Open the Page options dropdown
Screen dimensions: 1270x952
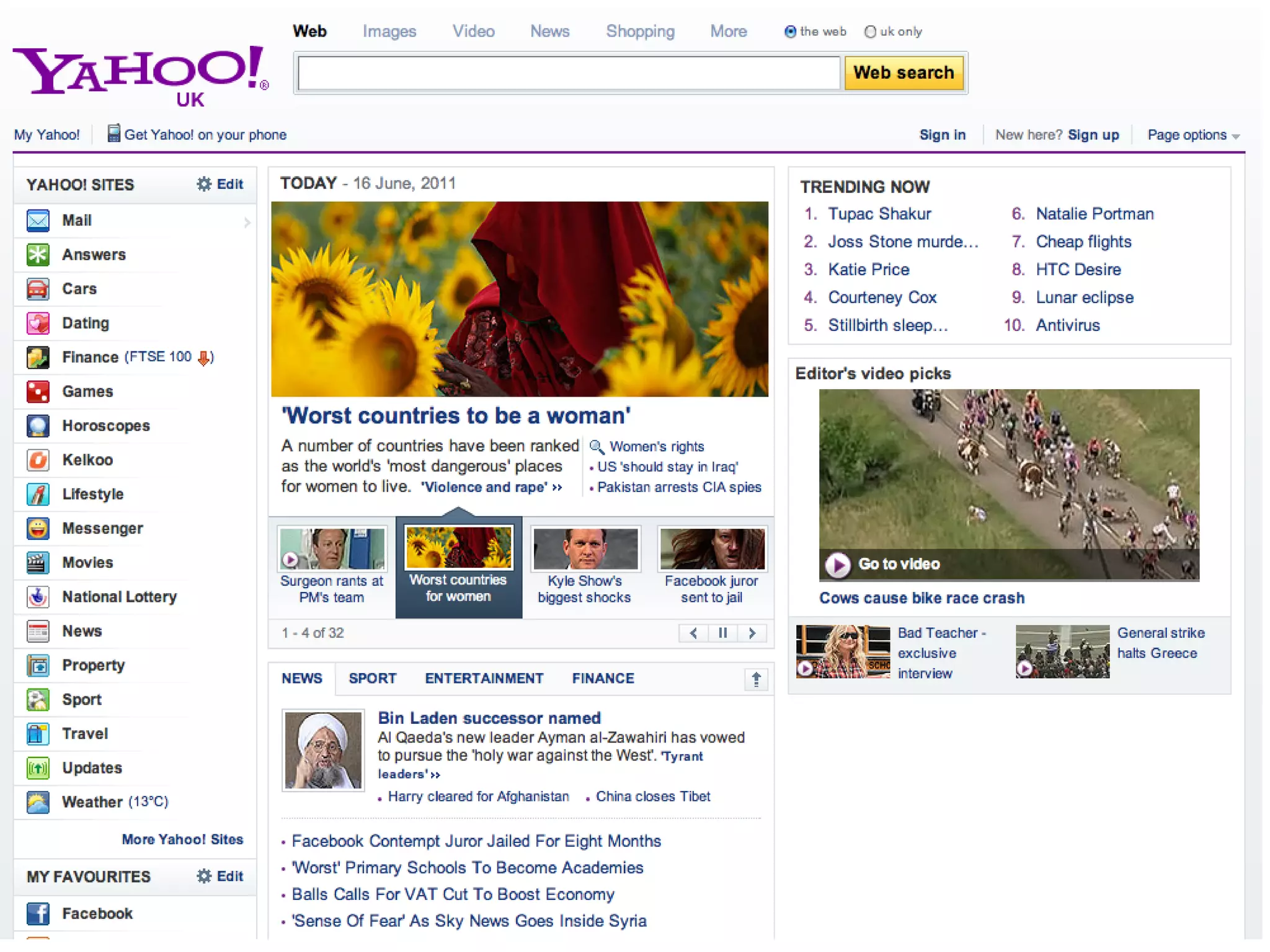1192,135
